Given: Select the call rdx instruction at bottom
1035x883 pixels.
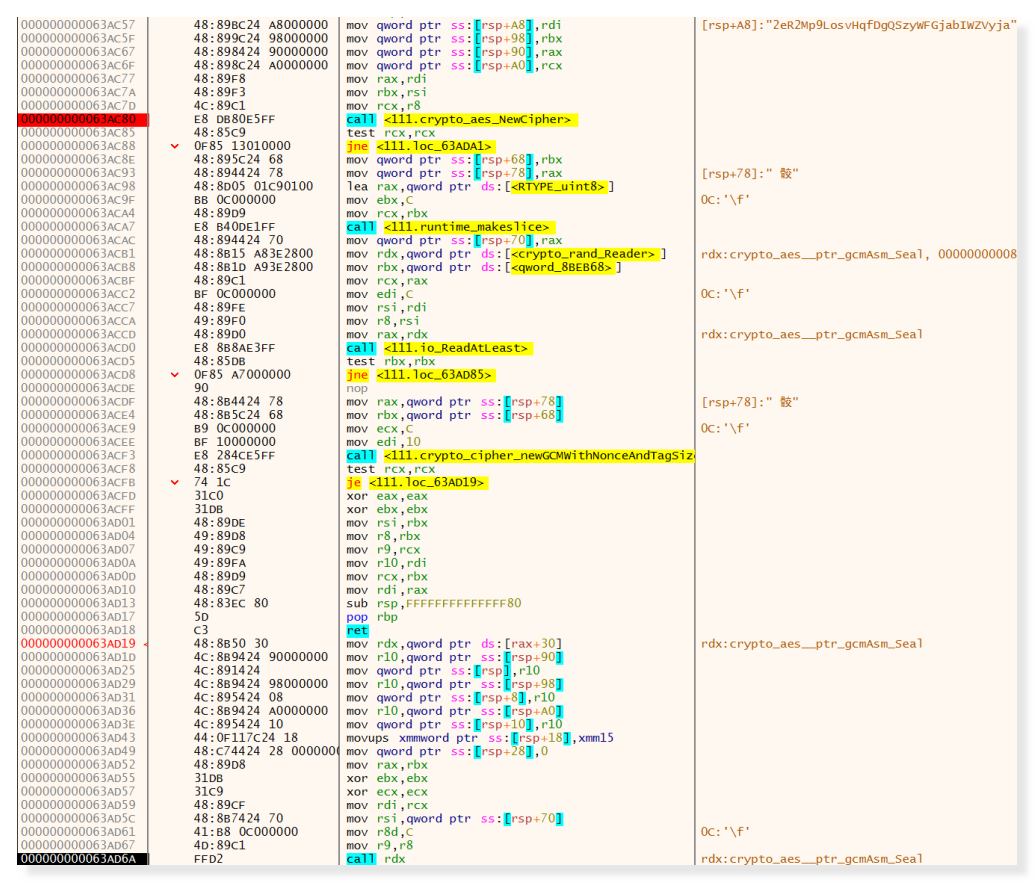Looking at the screenshot, I should [369, 858].
